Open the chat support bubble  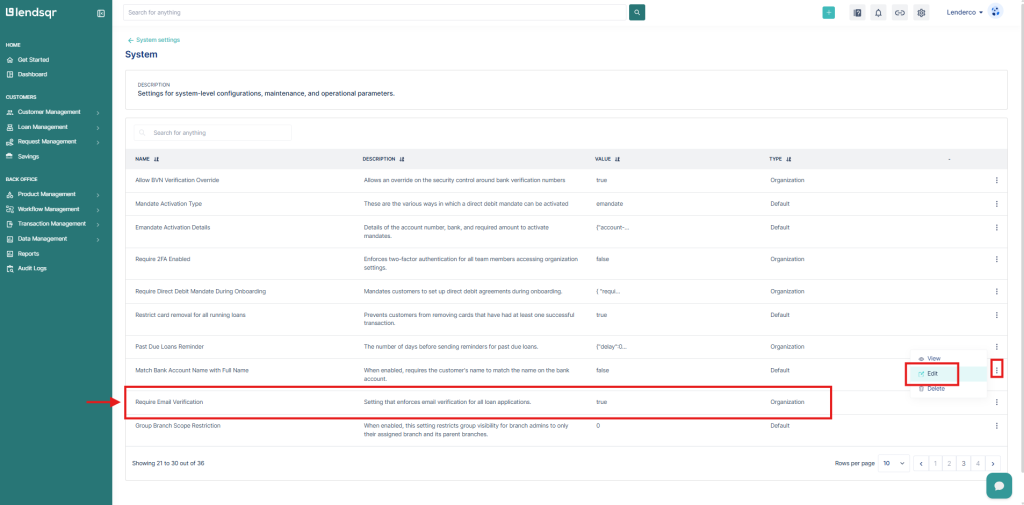pos(998,485)
